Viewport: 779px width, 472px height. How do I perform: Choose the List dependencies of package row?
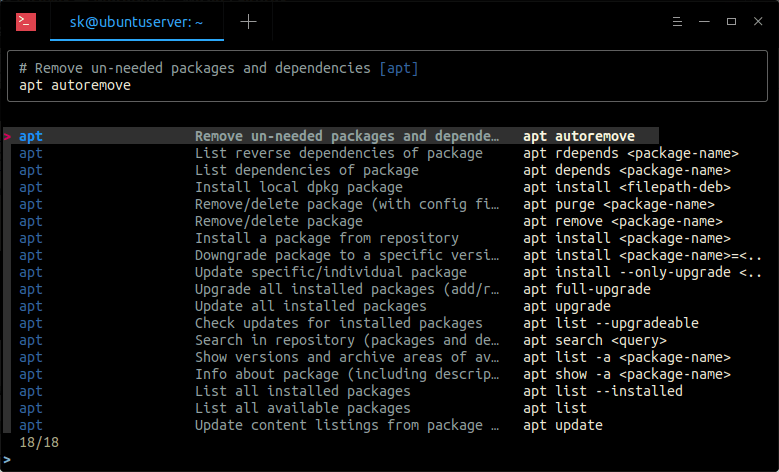tap(306, 170)
